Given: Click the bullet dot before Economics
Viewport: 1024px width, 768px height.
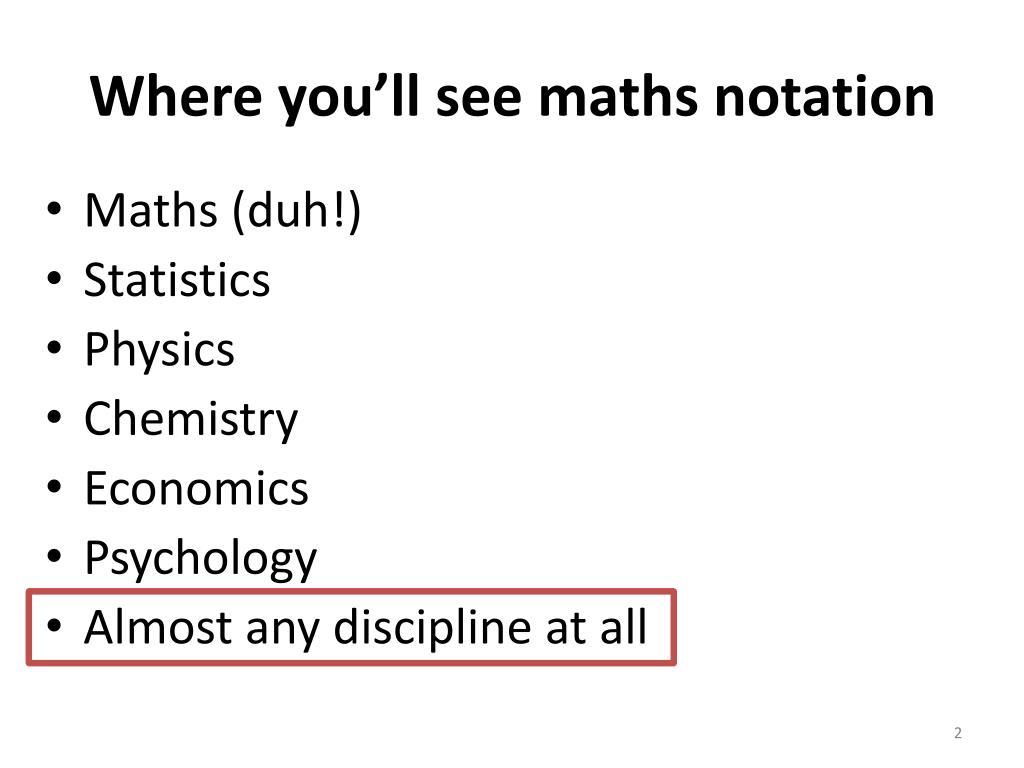Looking at the screenshot, I should [54, 487].
